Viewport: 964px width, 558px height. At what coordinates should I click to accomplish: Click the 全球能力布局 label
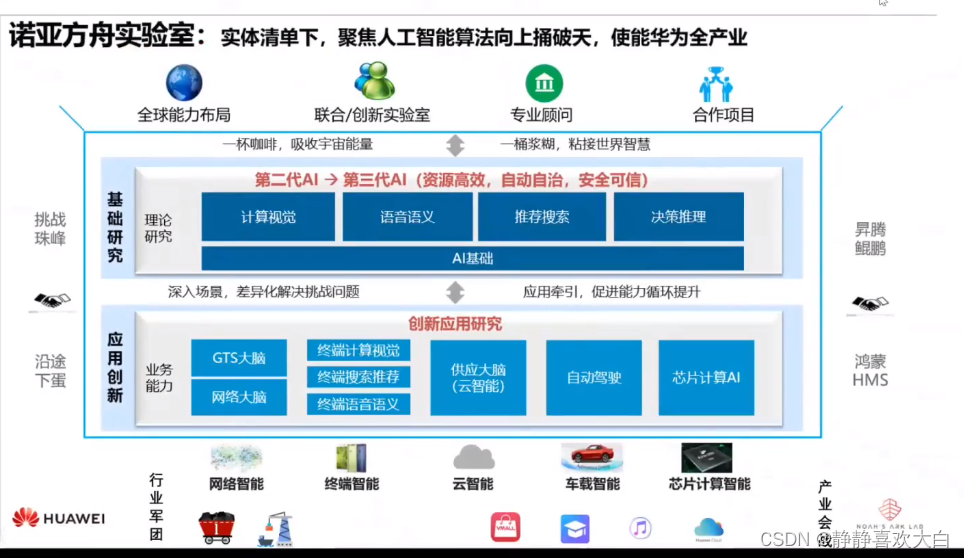[183, 115]
